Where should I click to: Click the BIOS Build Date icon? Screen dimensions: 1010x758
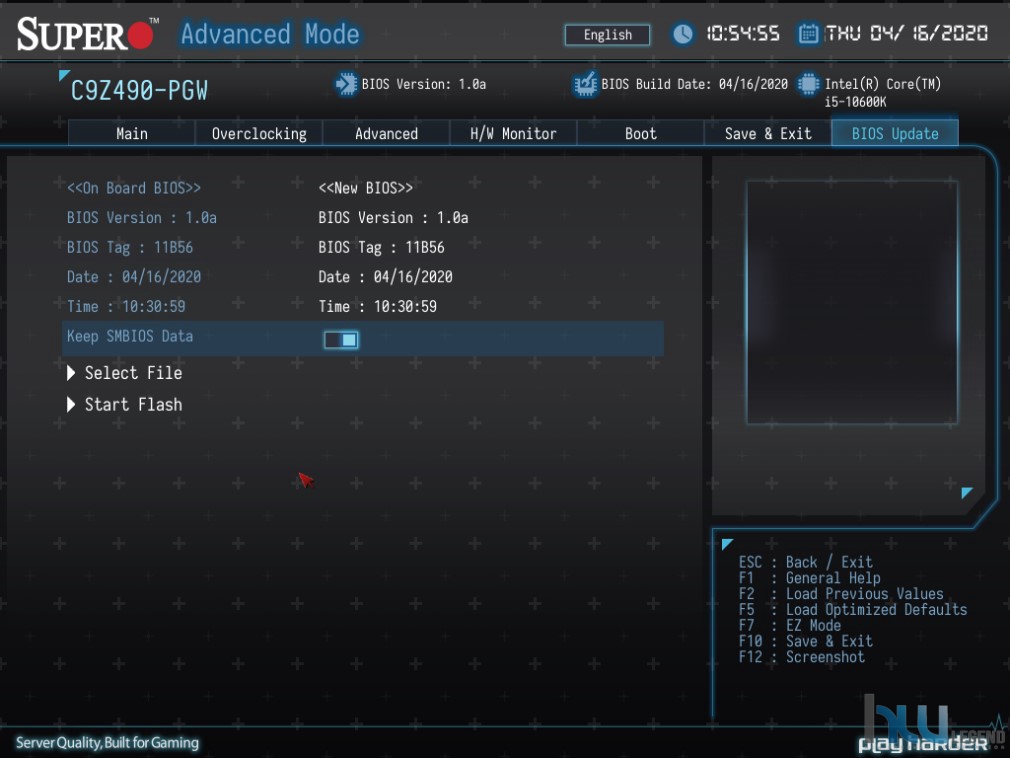pyautogui.click(x=585, y=84)
